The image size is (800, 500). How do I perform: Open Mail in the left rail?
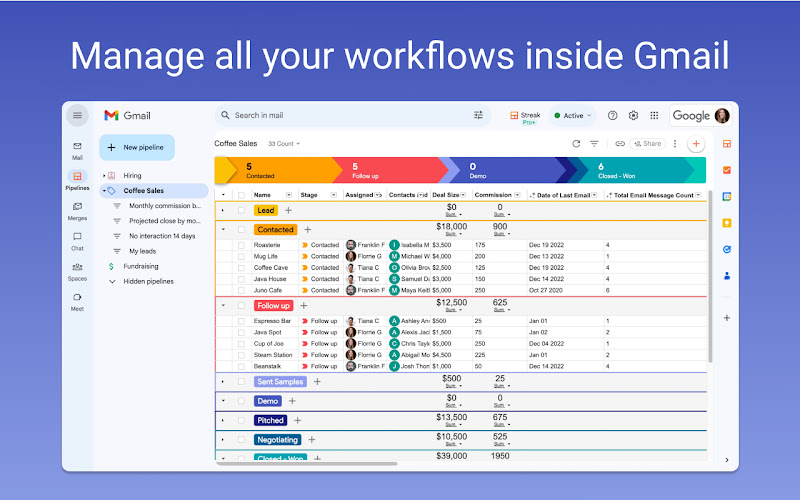pyautogui.click(x=78, y=151)
